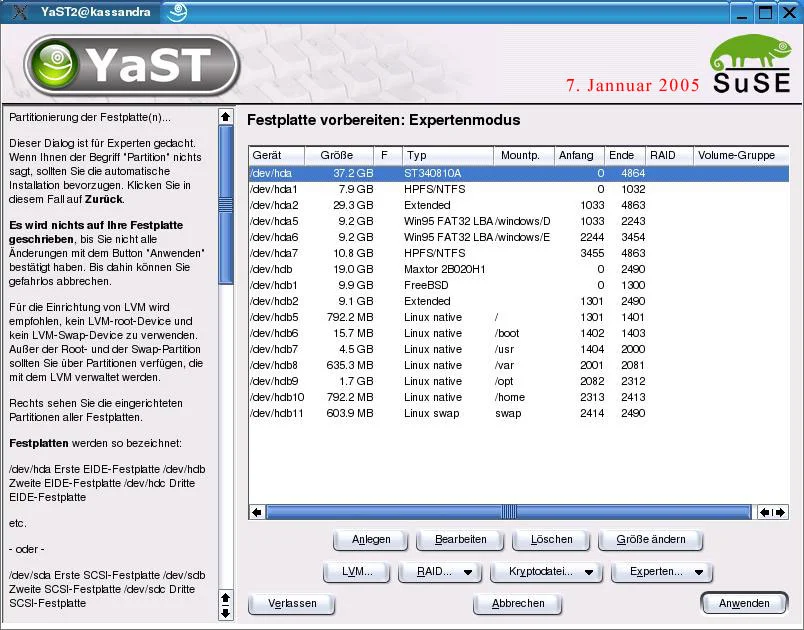
Task: Click the SuSE swirl icon in title bar
Action: pos(177,12)
